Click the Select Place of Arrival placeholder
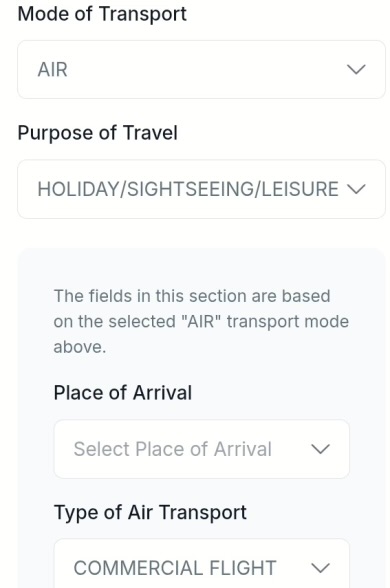Viewport: 390px width, 588px height. (x=172, y=449)
